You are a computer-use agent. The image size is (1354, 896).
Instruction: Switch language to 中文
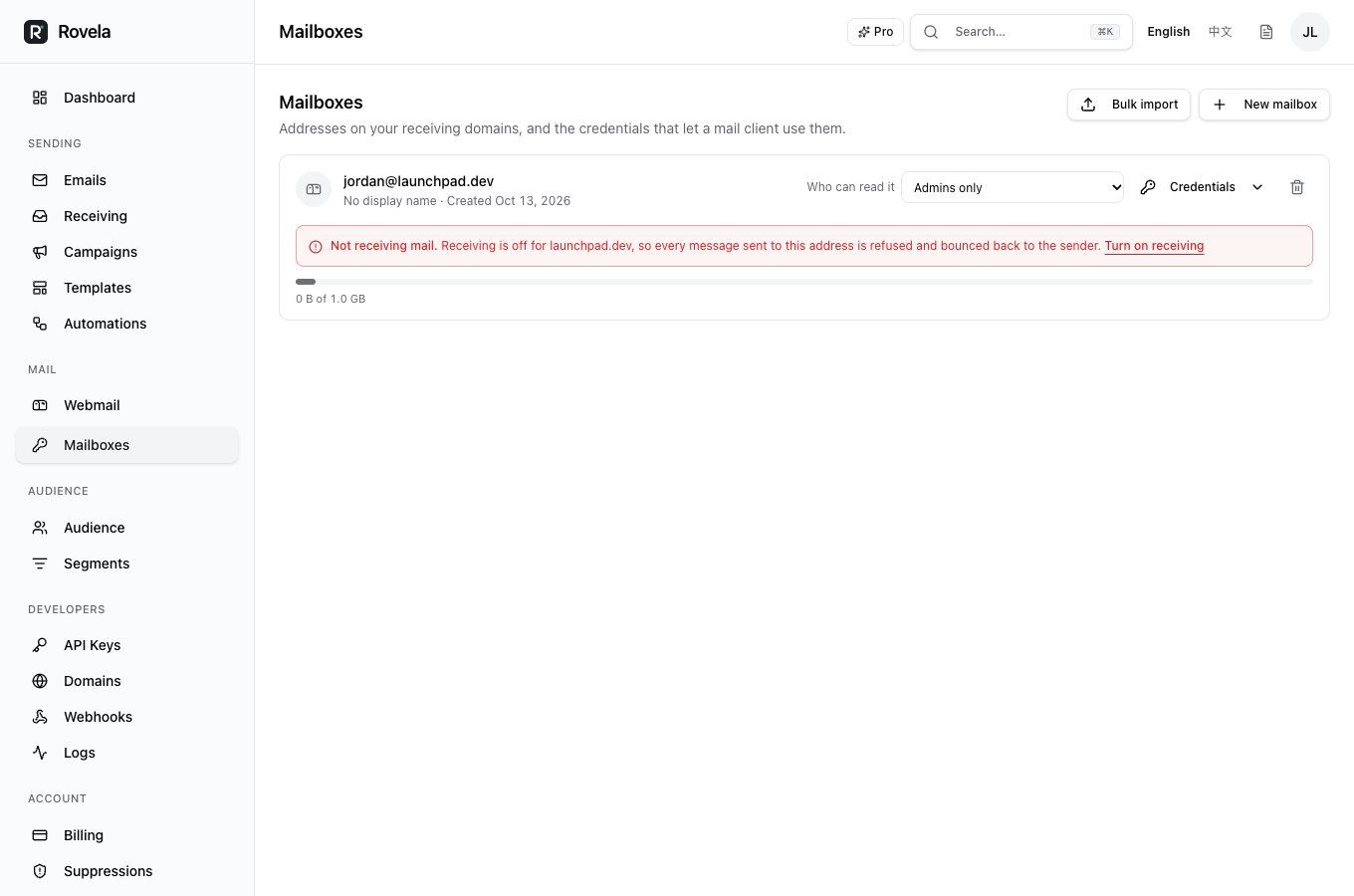pos(1221,32)
